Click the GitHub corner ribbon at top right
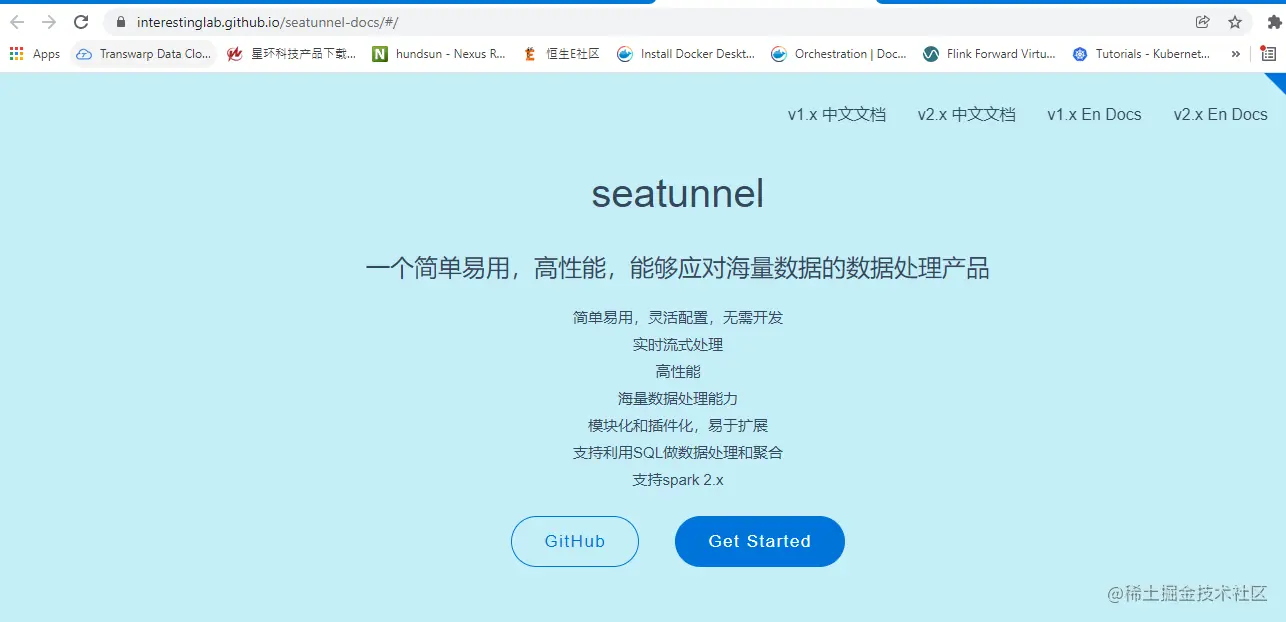 coord(1277,80)
